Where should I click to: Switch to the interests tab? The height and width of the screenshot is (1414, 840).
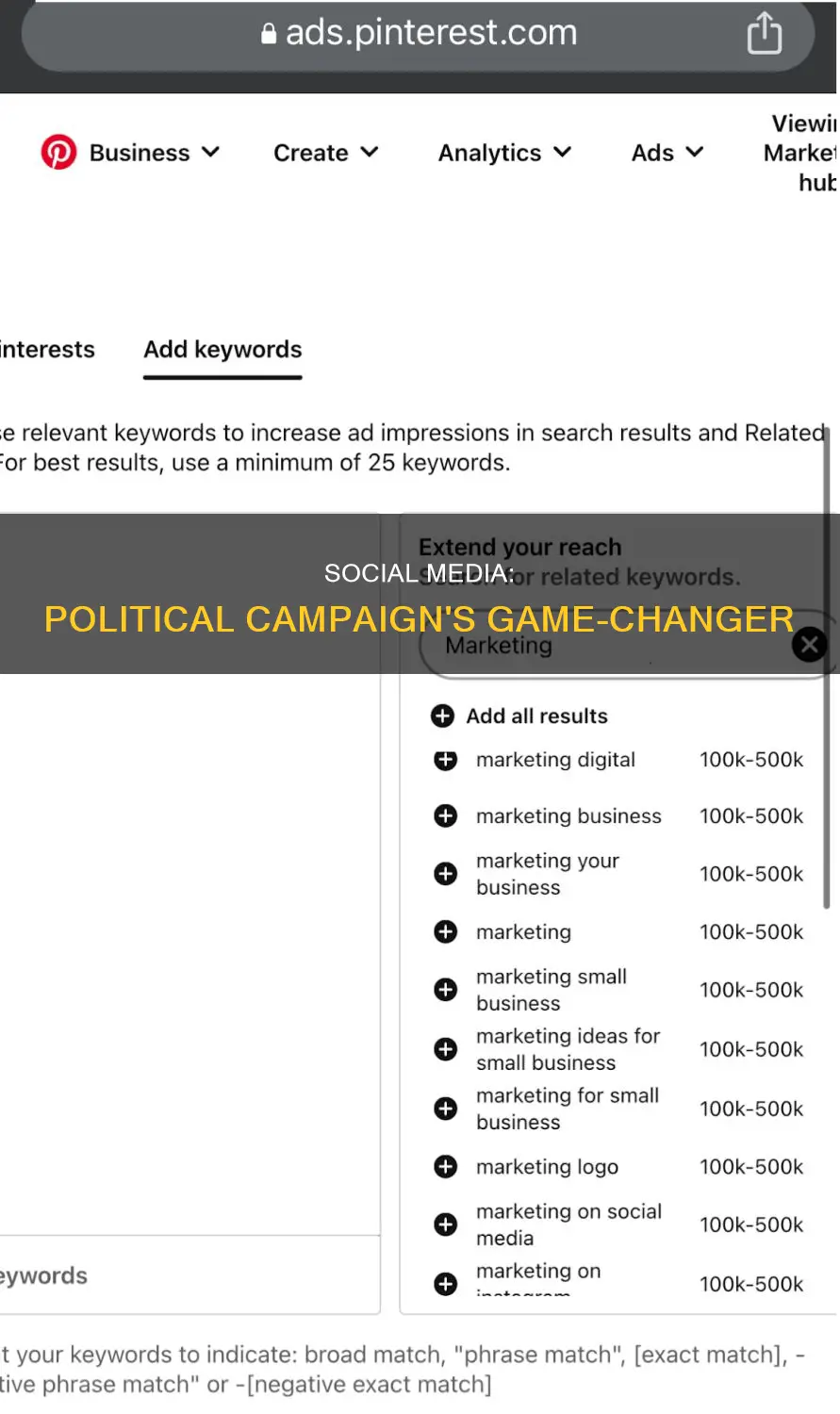[x=47, y=350]
